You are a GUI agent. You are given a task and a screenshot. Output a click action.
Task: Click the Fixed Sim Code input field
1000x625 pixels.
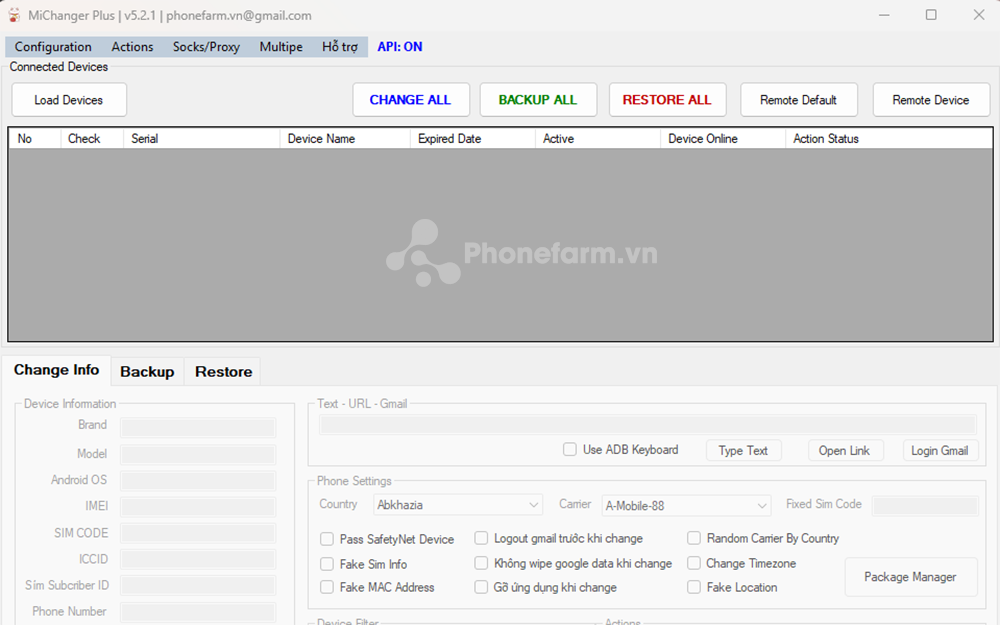925,506
